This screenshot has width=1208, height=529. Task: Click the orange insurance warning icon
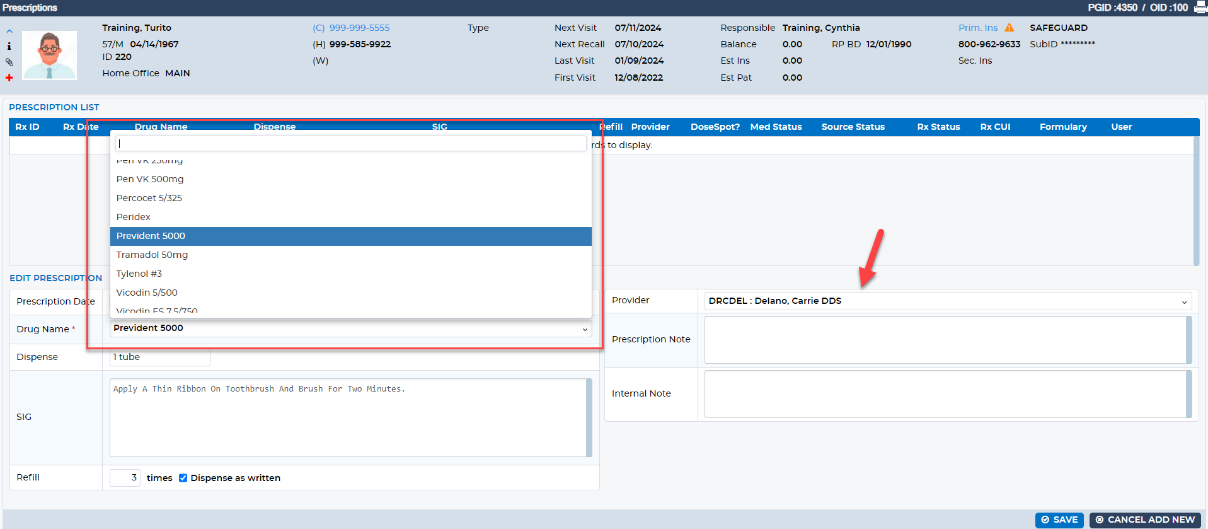[1009, 28]
